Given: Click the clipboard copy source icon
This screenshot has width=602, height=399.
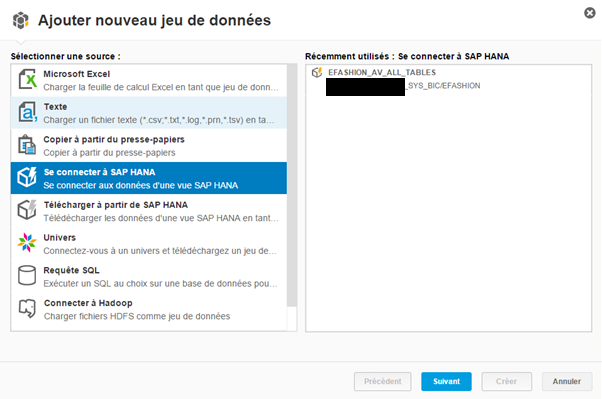Looking at the screenshot, I should (27, 145).
